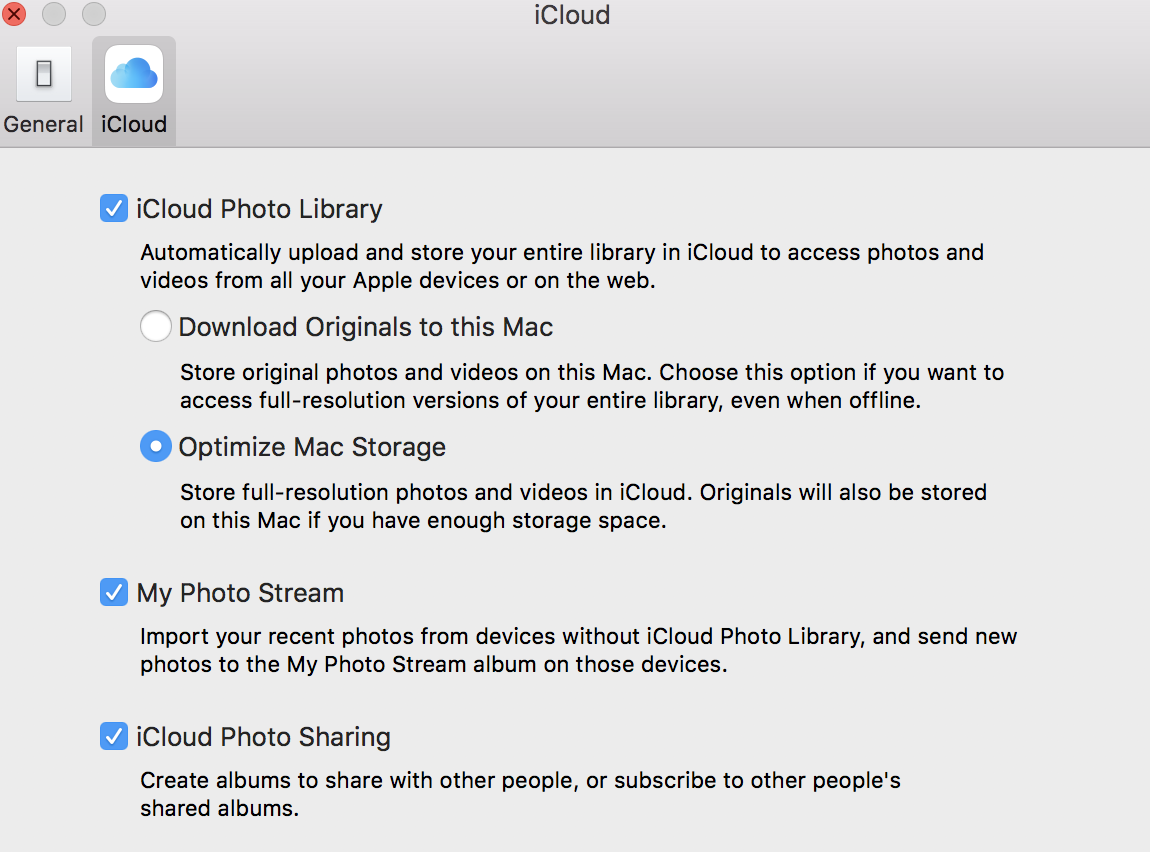This screenshot has width=1150, height=852.
Task: Choose the Optimize Mac Storage radio button
Action: tap(155, 447)
